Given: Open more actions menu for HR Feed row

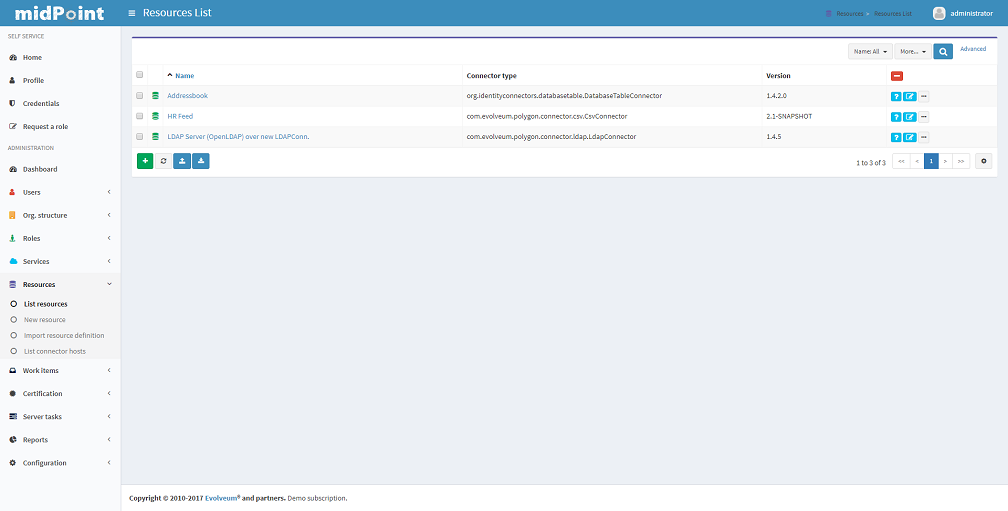Looking at the screenshot, I should [x=924, y=117].
